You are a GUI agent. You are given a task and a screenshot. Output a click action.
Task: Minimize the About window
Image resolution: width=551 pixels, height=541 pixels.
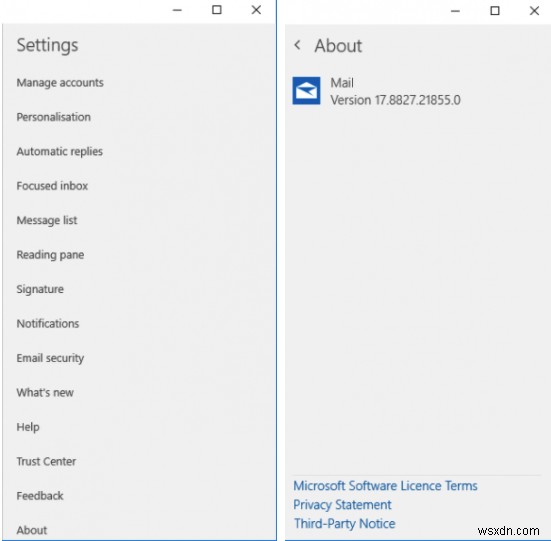[455, 11]
